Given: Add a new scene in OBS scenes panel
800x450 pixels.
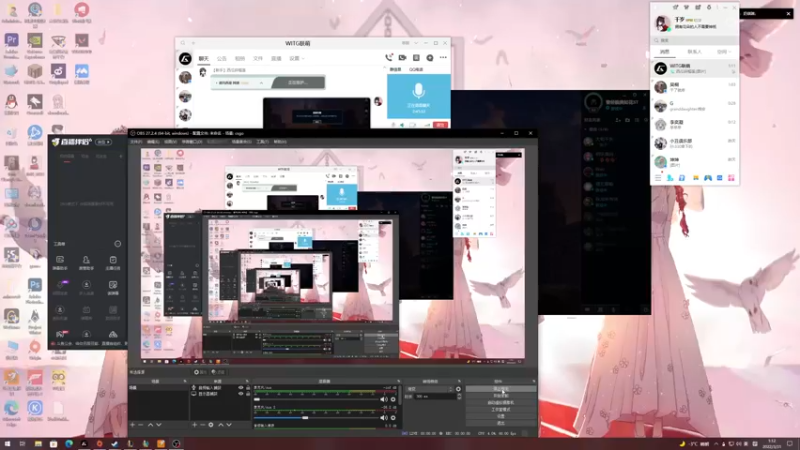Looking at the screenshot, I should click(x=133, y=424).
